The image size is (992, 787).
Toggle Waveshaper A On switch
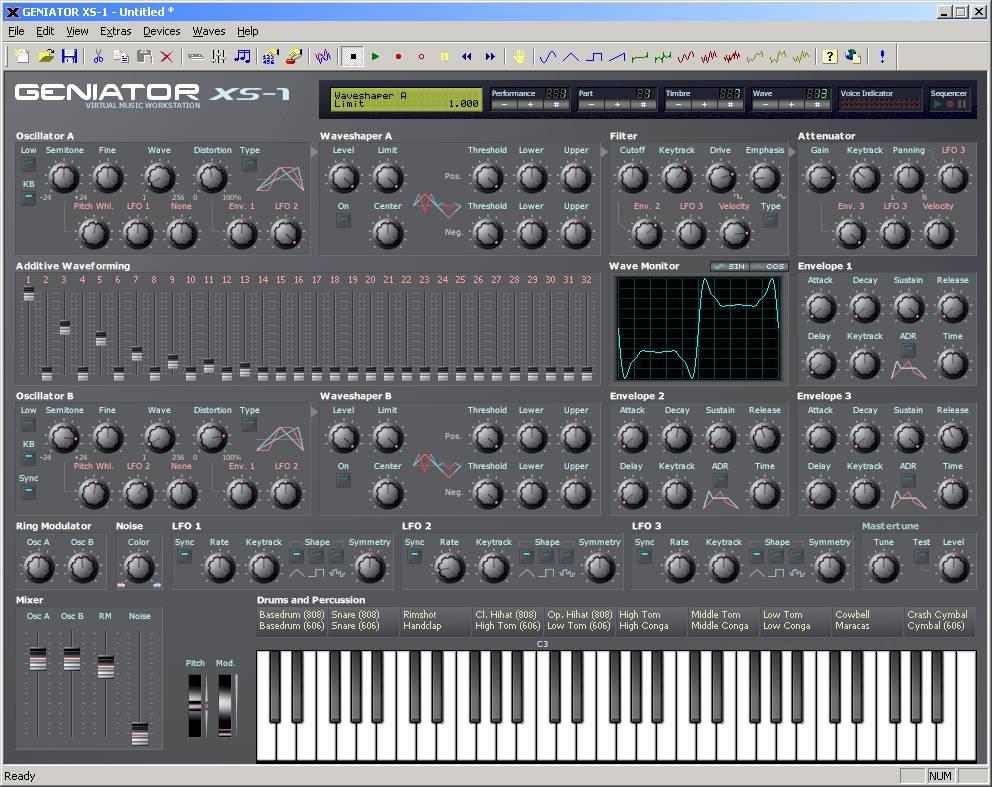(343, 220)
